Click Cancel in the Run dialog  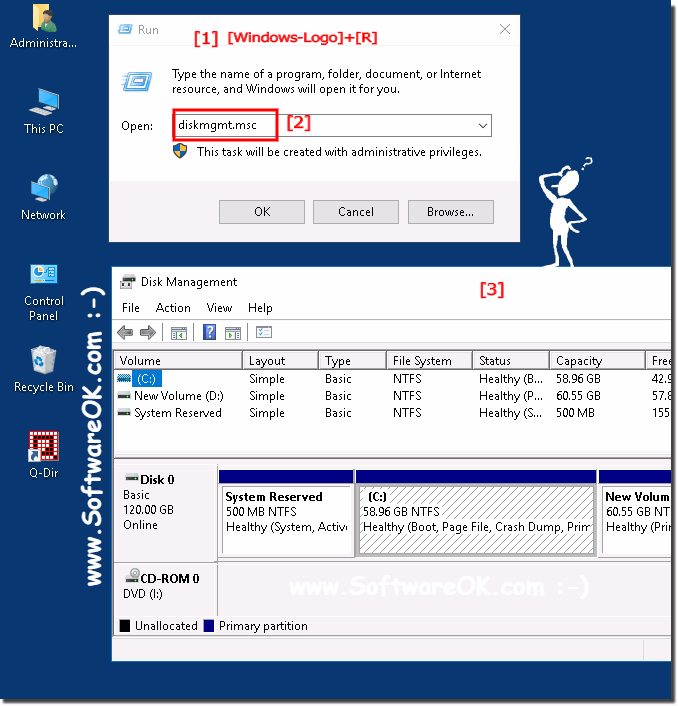pos(356,212)
